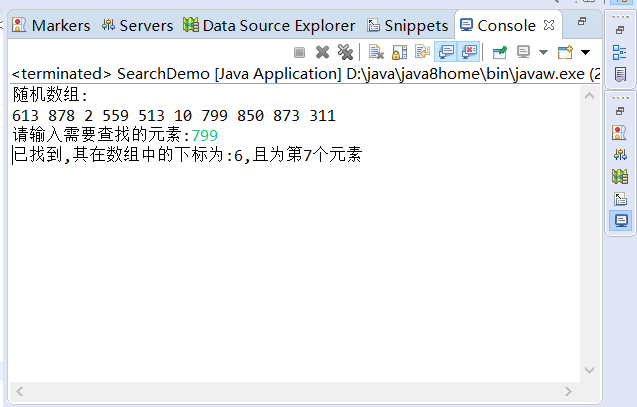Open the Servers tab
The image size is (637, 407).
click(137, 26)
